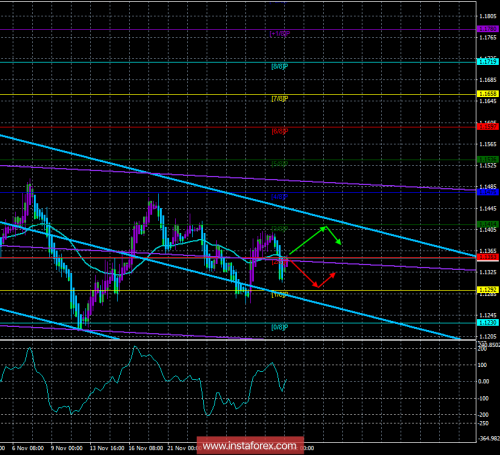Click the 1.1765 price axis value

tap(488, 38)
